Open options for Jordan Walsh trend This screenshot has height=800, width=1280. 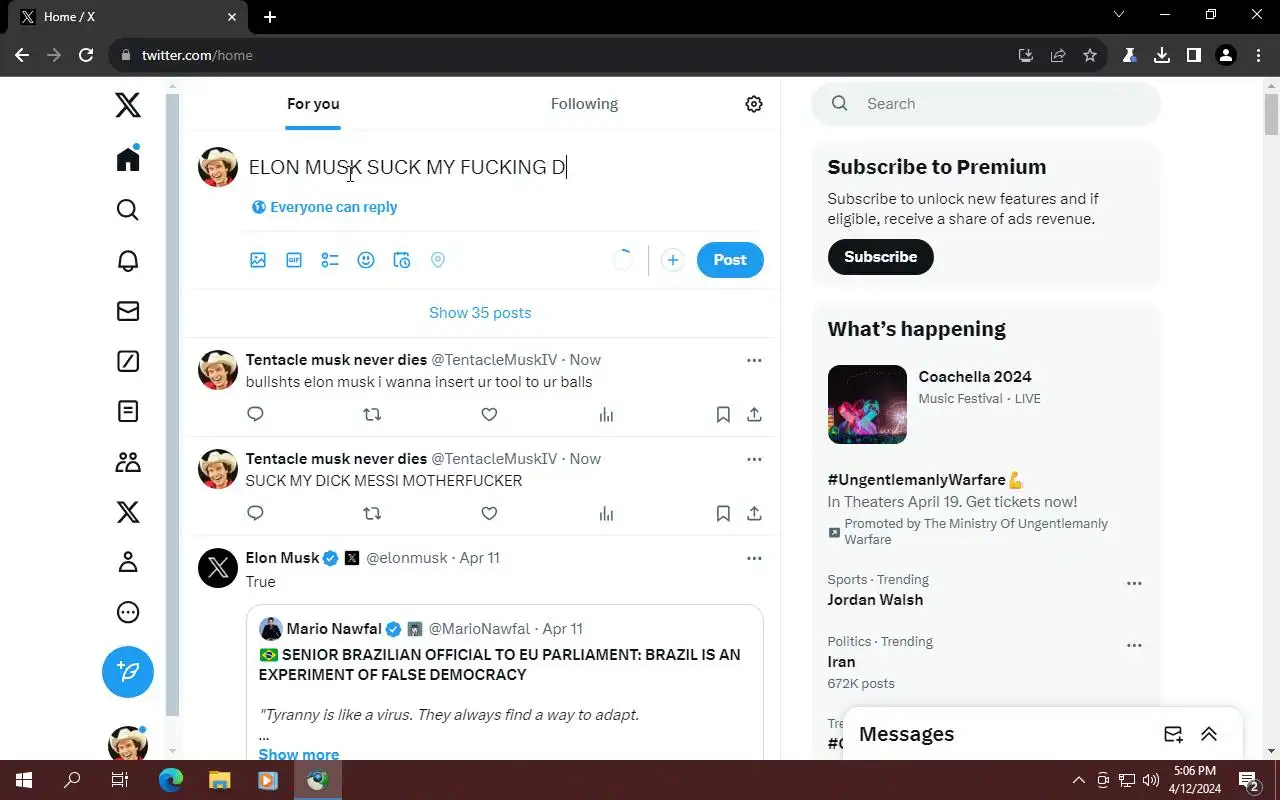coord(1134,583)
